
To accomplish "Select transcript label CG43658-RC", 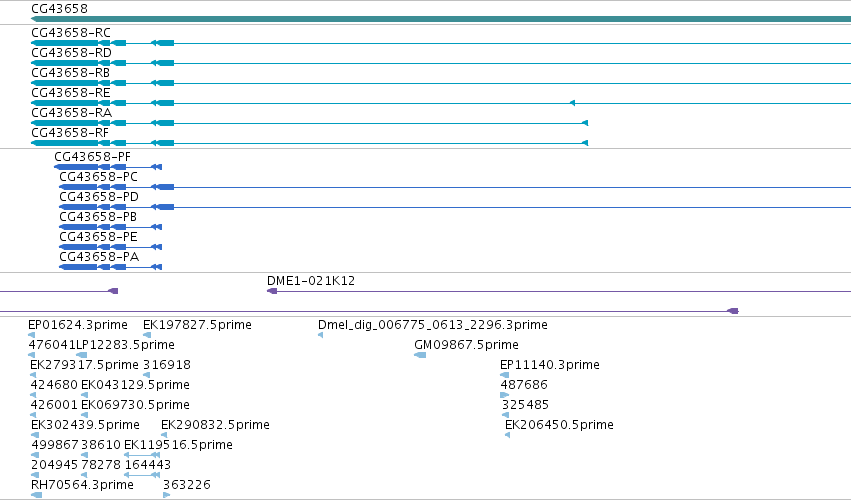I will point(71,33).
